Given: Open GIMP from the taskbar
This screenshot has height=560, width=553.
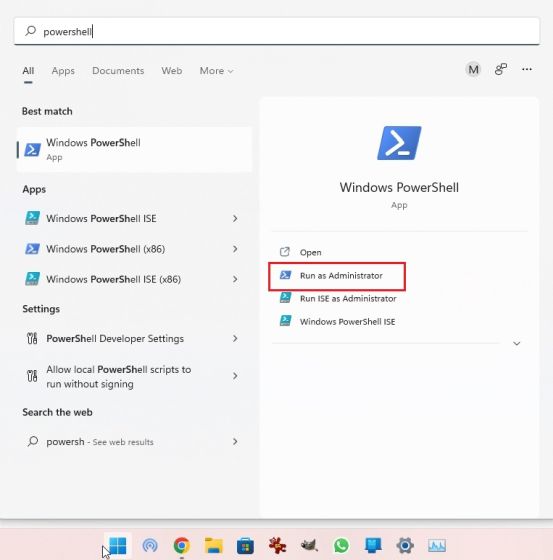Looking at the screenshot, I should point(309,546).
